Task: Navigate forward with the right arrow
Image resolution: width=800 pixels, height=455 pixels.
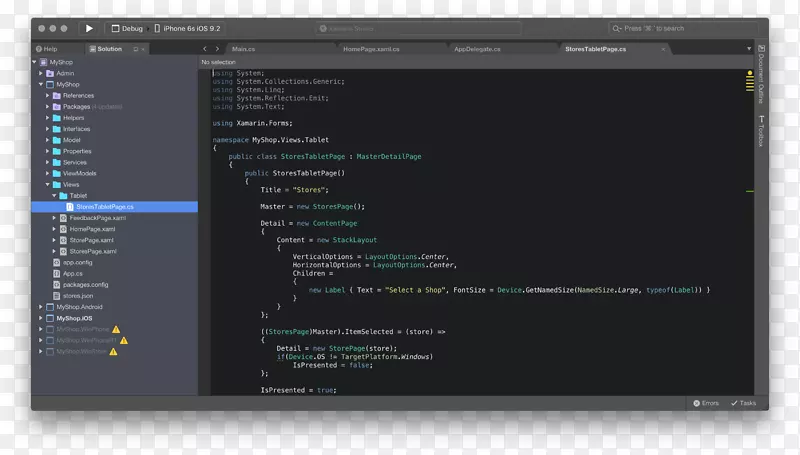Action: [x=217, y=49]
